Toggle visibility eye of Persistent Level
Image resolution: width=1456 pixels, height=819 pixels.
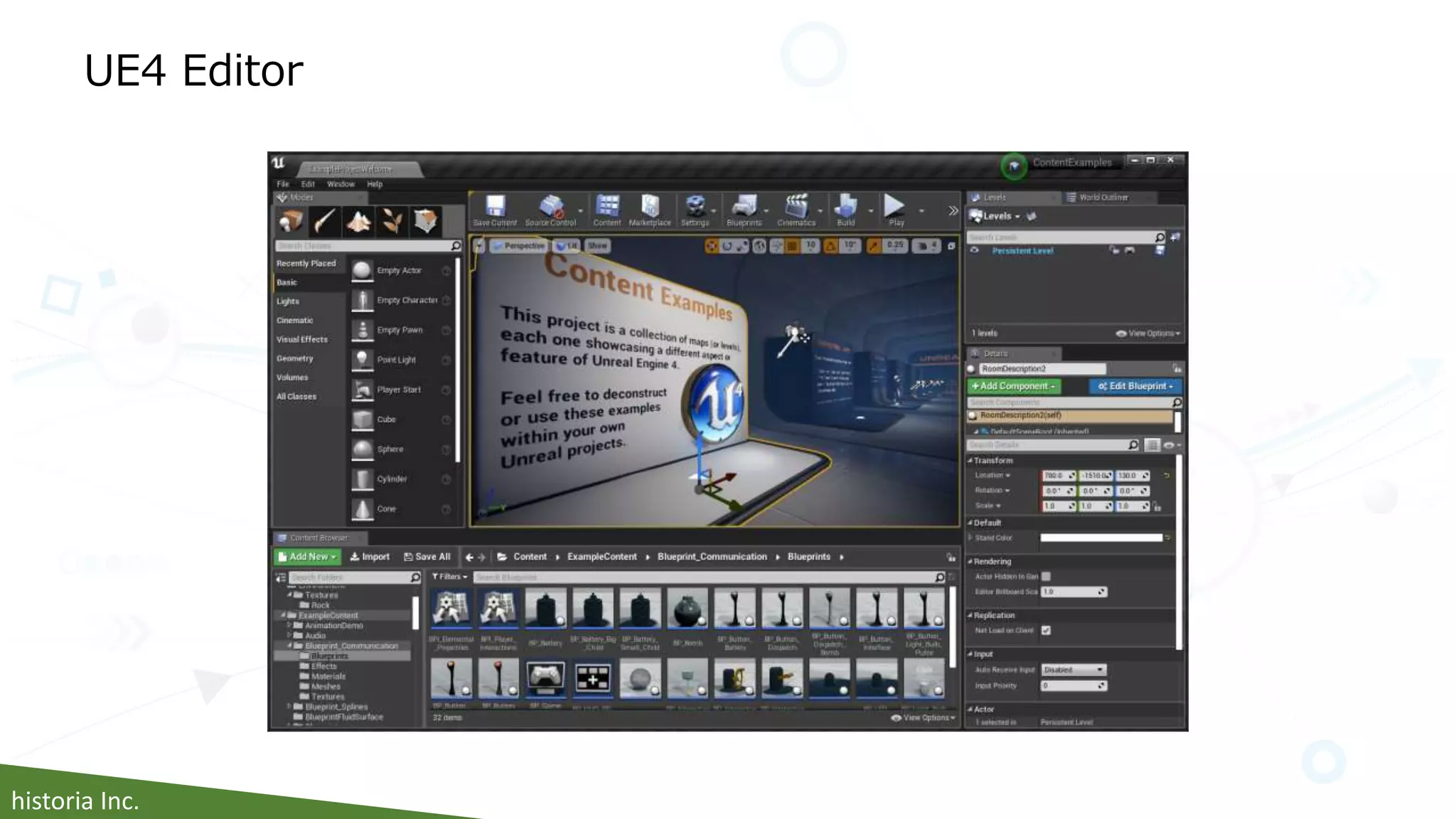[x=975, y=251]
